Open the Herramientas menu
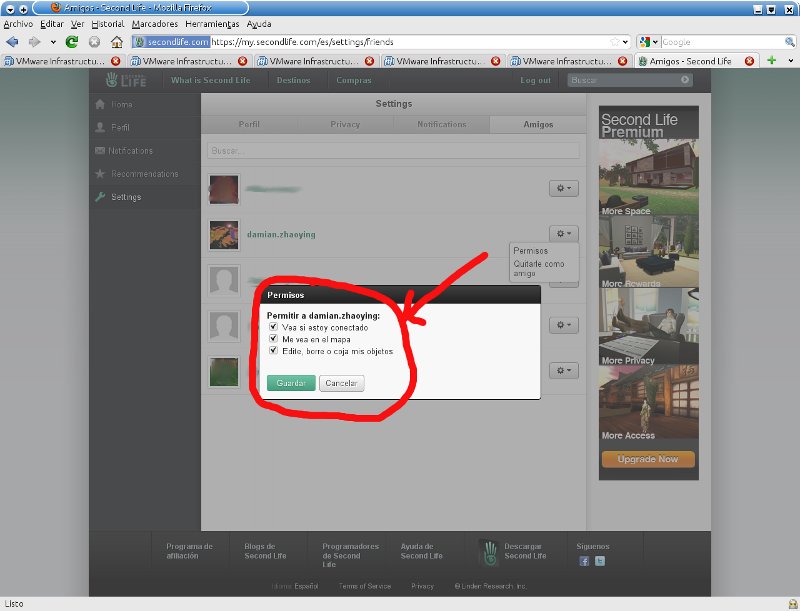The height and width of the screenshot is (611, 800). [212, 24]
